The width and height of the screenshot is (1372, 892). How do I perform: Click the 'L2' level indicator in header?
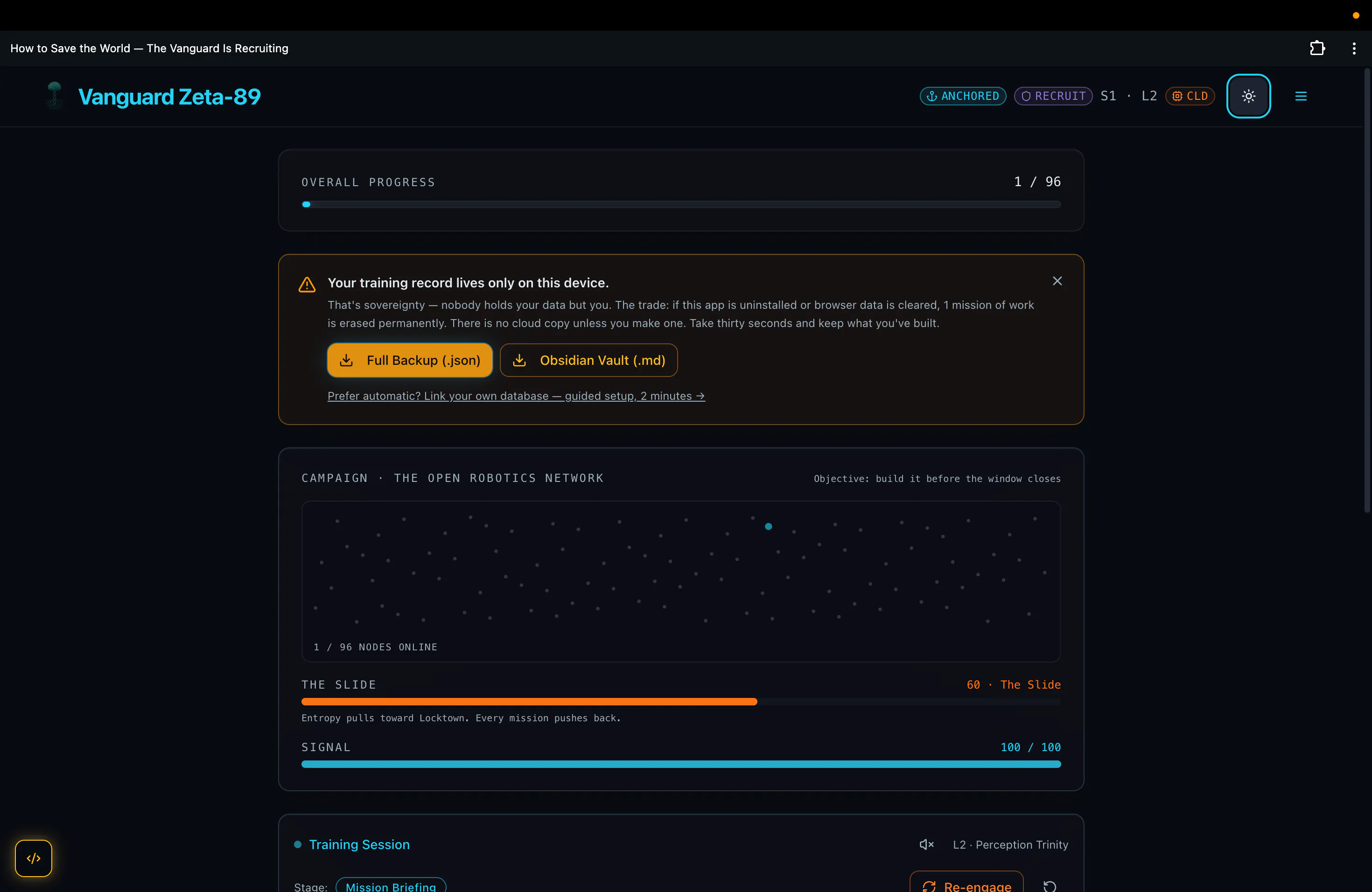click(x=1149, y=96)
